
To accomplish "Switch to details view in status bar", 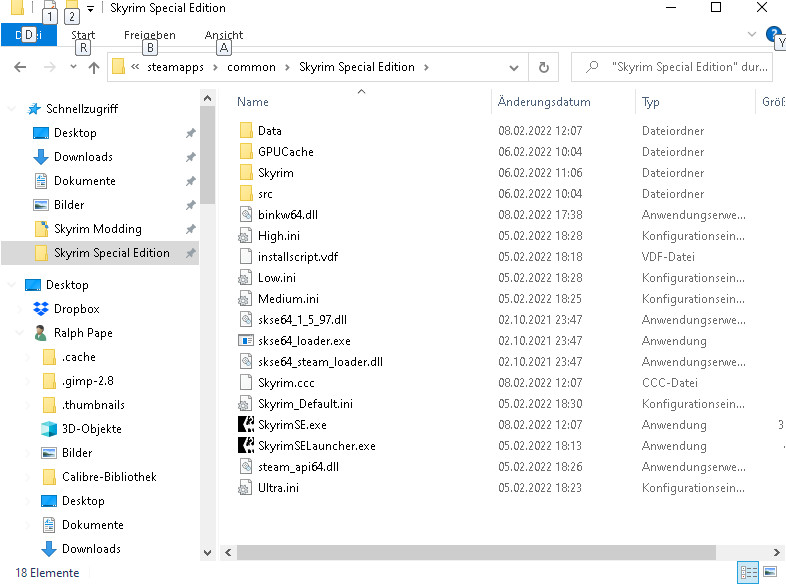I will (748, 572).
